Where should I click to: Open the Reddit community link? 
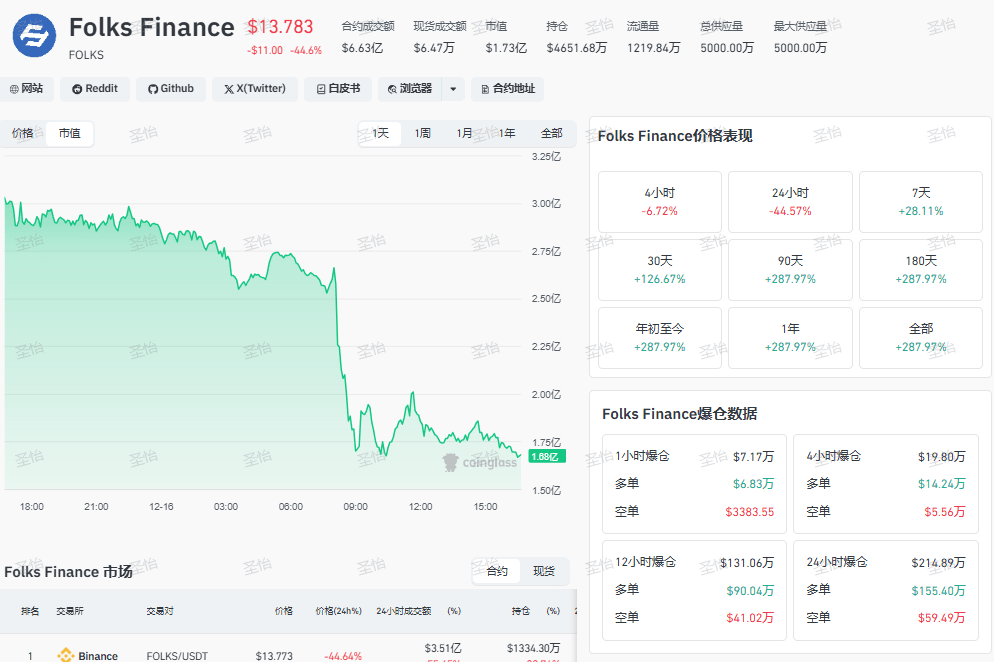pos(95,89)
